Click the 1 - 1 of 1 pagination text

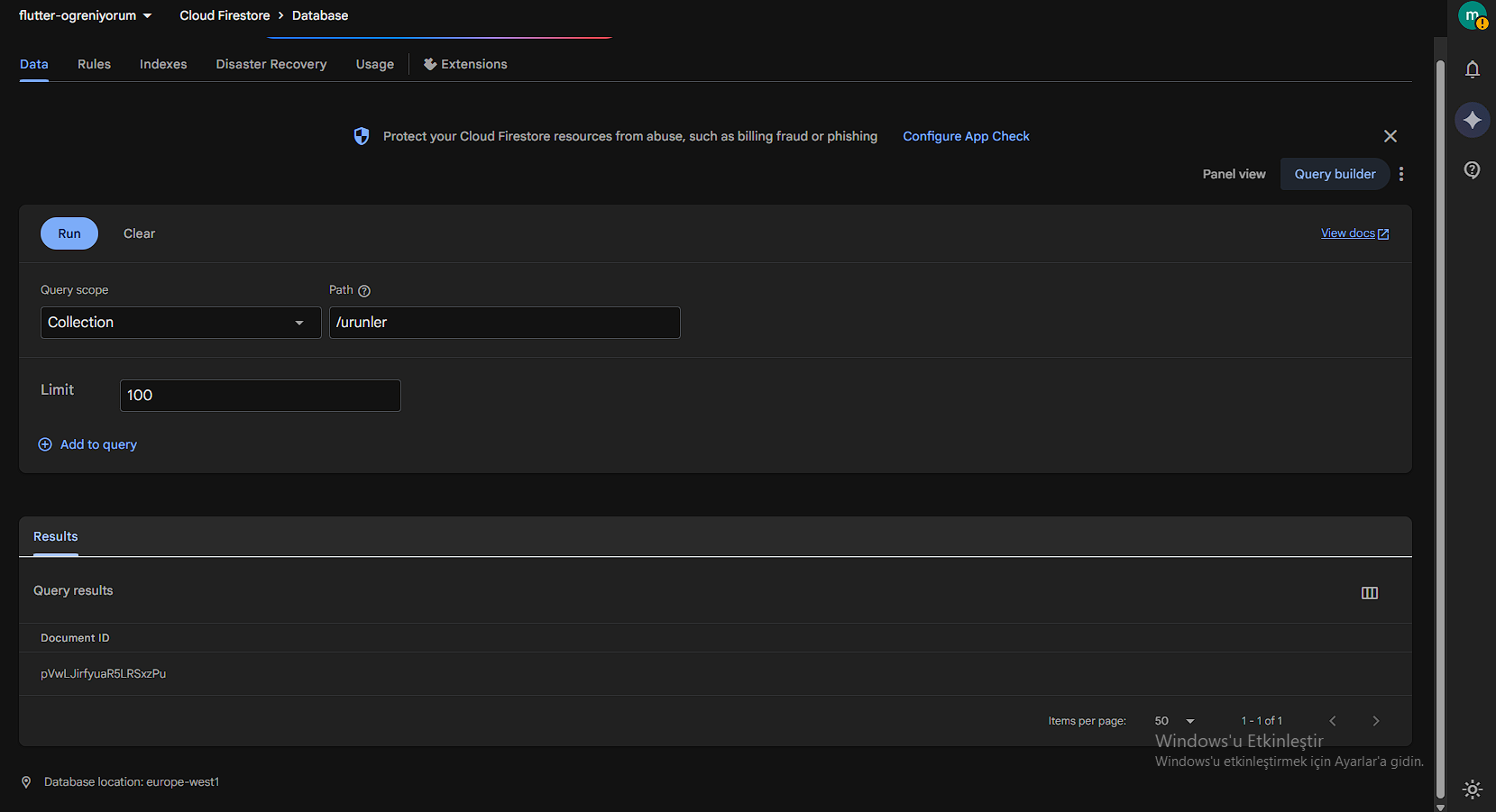pos(1262,721)
